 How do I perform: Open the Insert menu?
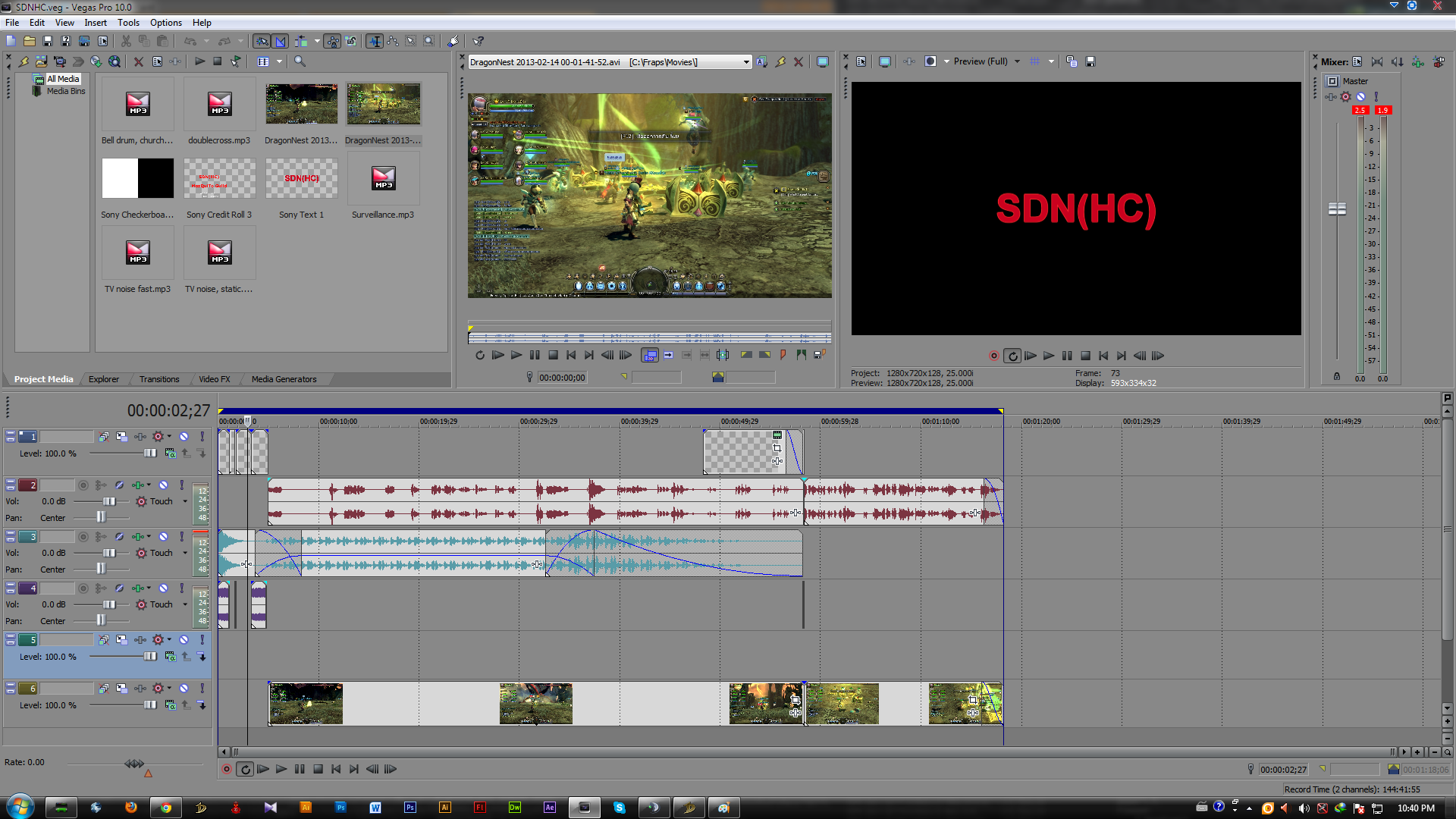(96, 23)
